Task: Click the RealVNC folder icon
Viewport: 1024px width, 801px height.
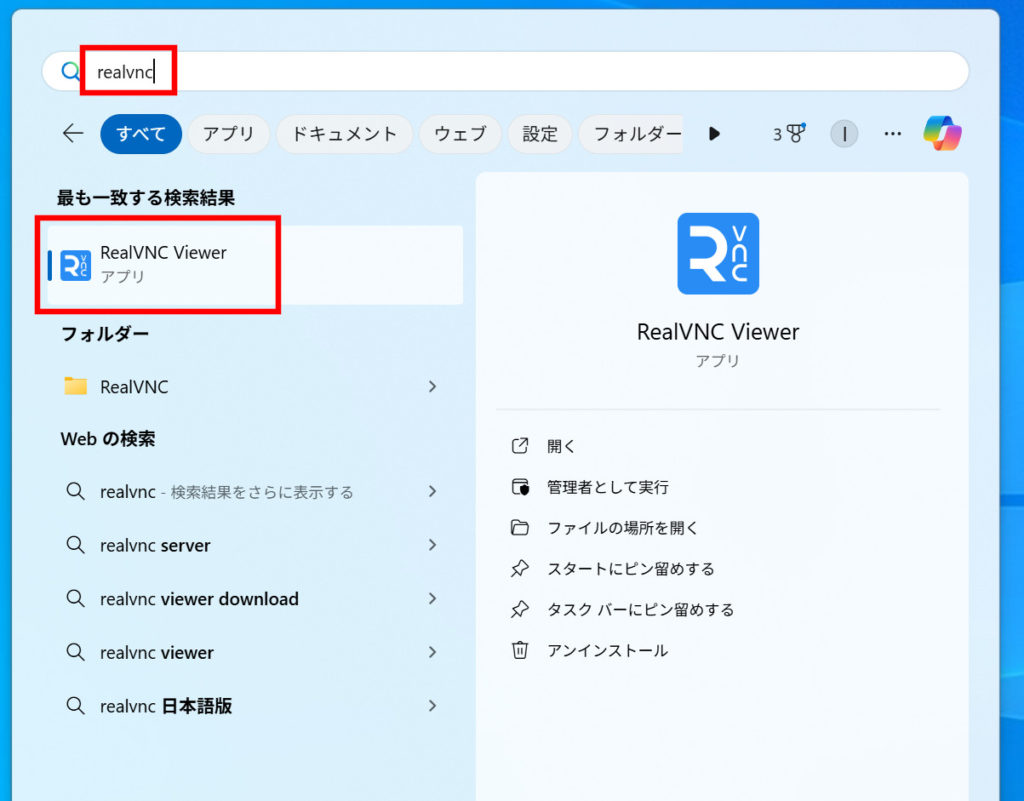Action: pos(75,386)
